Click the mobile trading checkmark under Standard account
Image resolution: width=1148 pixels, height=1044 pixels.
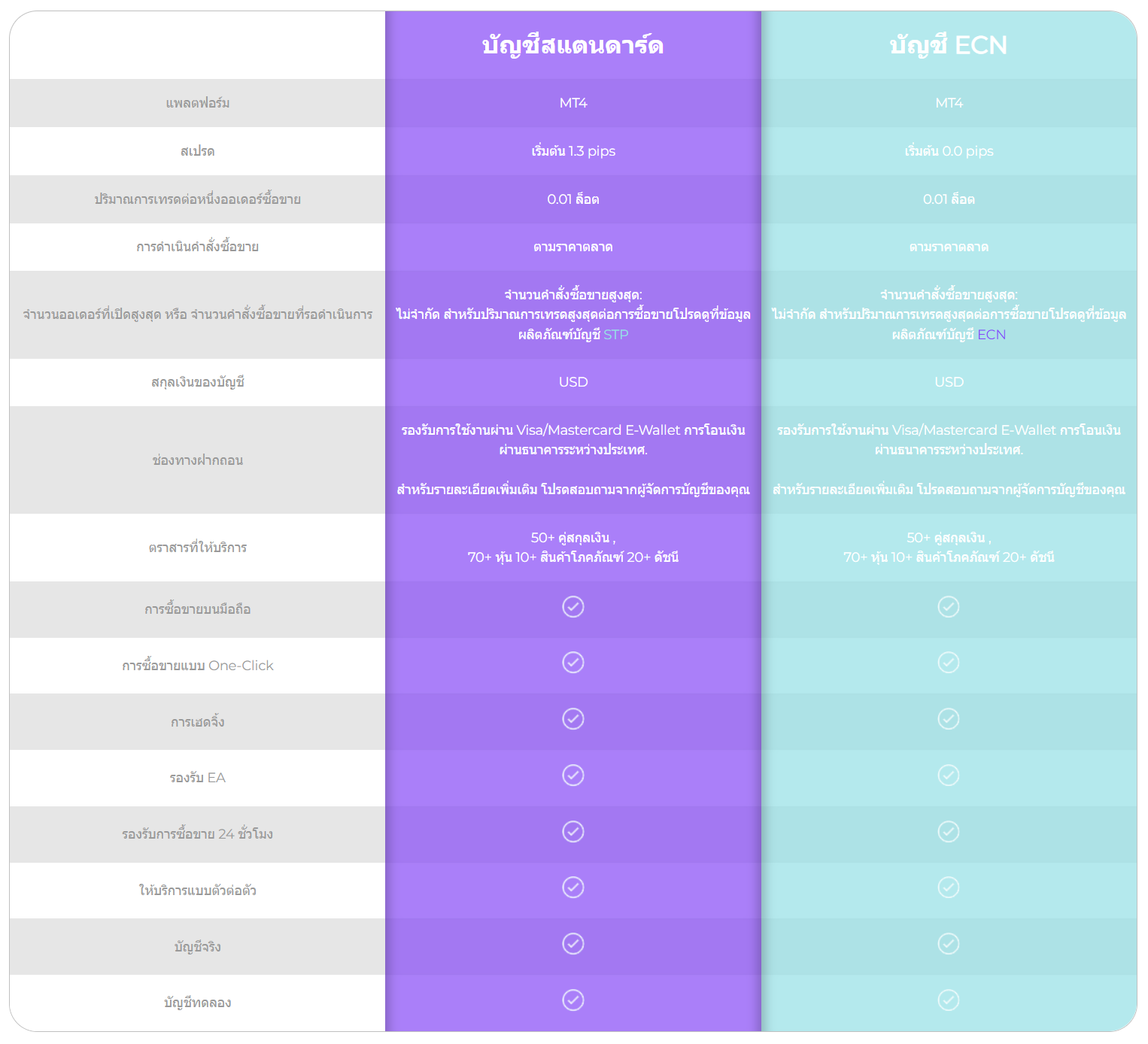coord(573,607)
